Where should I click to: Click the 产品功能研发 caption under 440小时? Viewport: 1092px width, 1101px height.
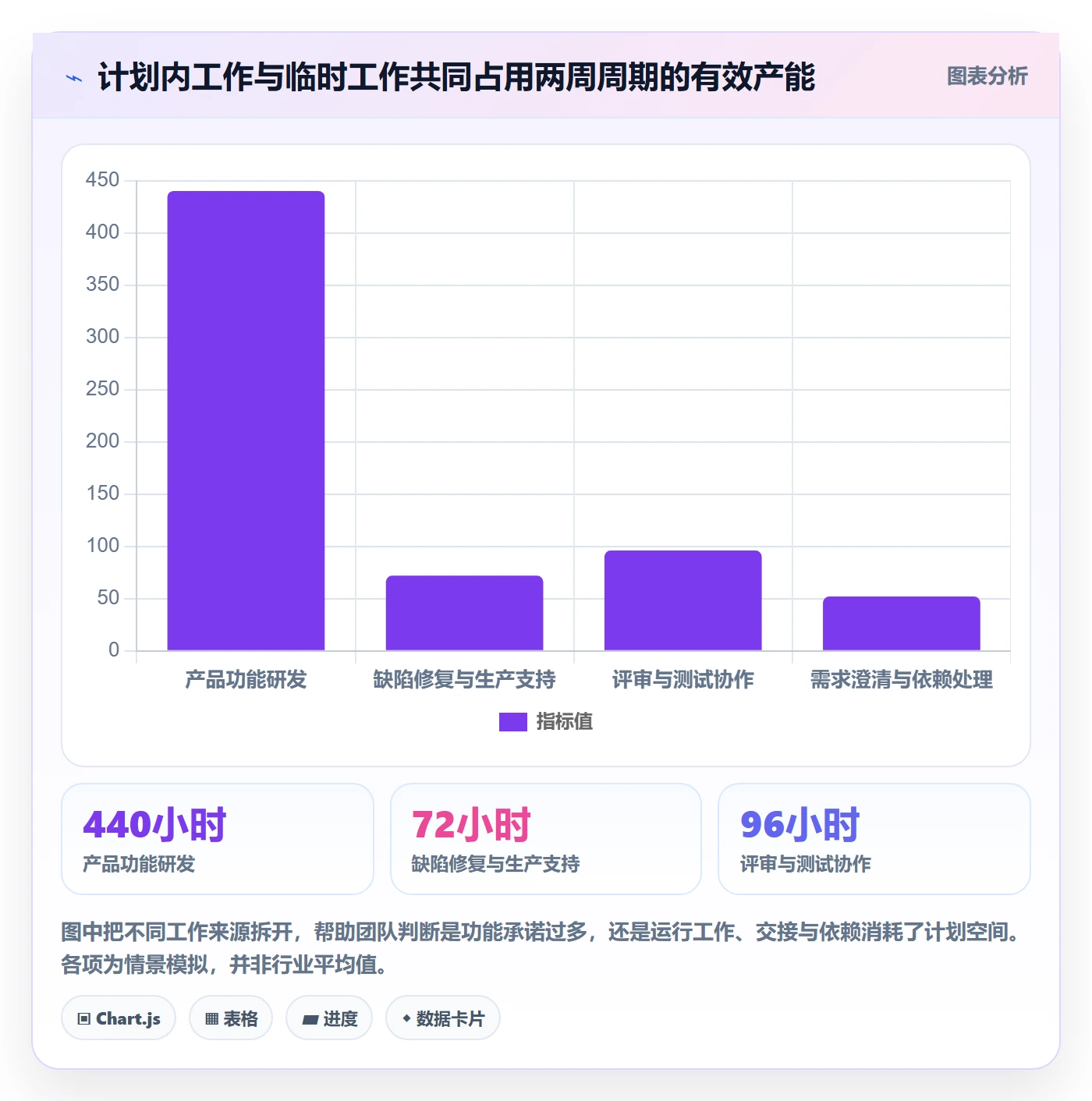point(139,864)
